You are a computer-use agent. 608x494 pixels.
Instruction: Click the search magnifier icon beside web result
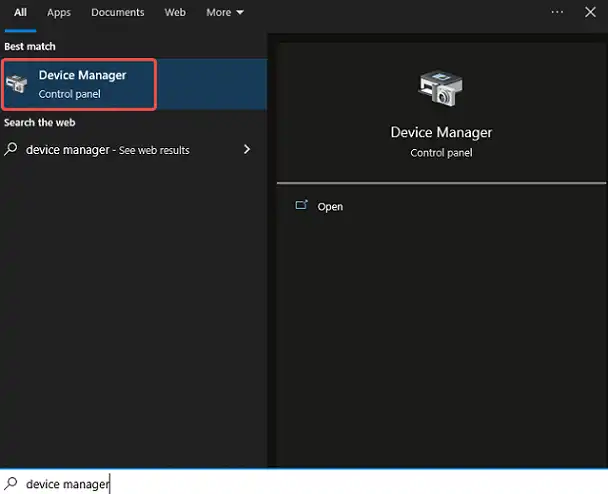coord(11,149)
